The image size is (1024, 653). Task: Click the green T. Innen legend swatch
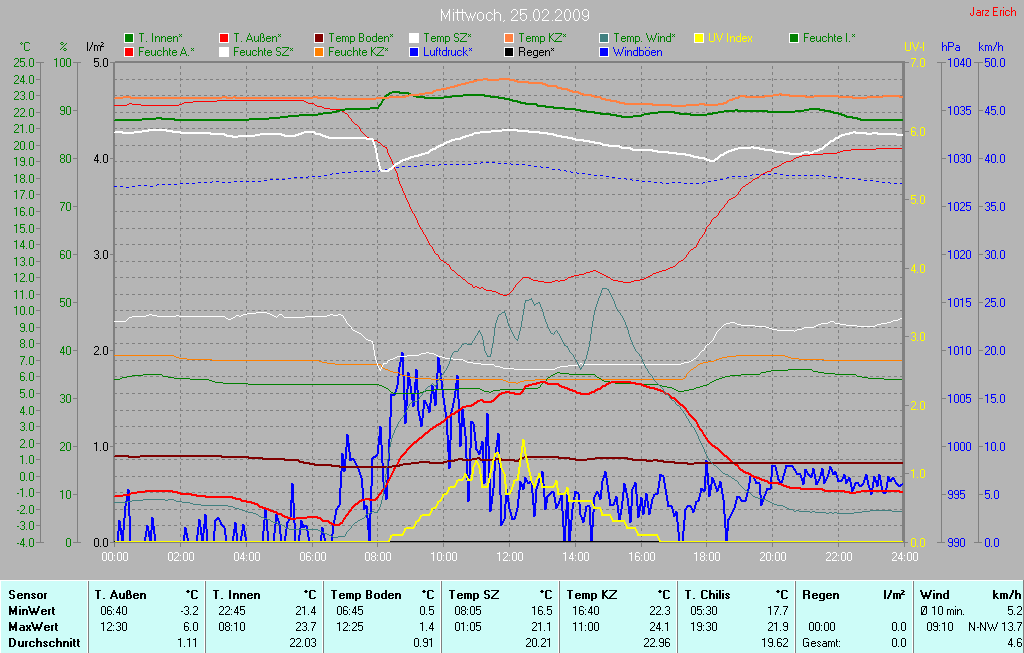coord(129,38)
